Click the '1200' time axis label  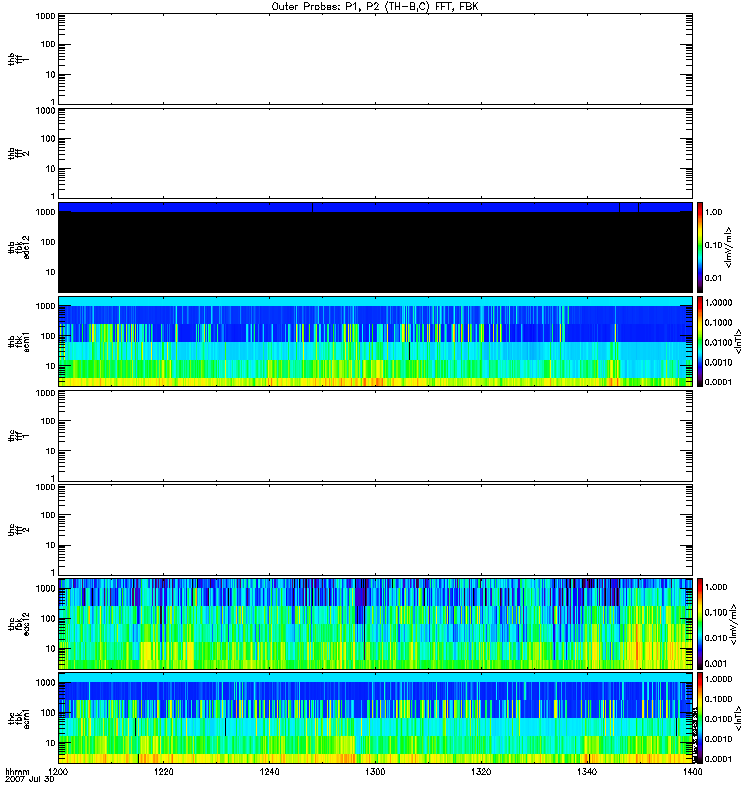(58, 772)
